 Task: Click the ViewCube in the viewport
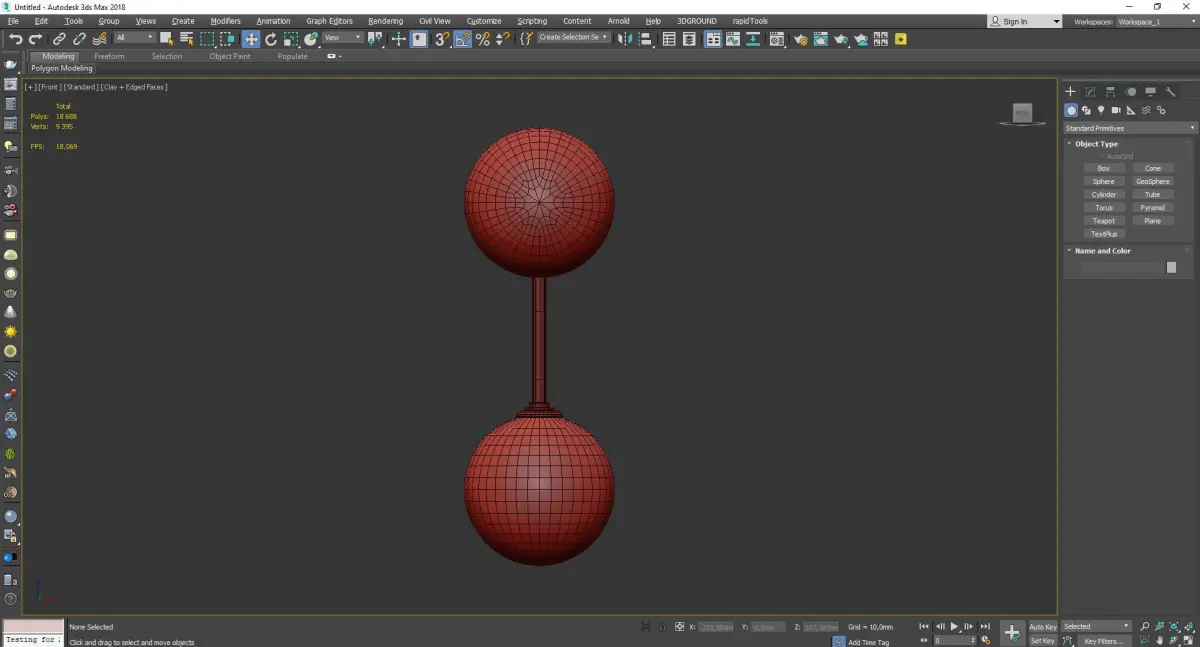(1022, 113)
